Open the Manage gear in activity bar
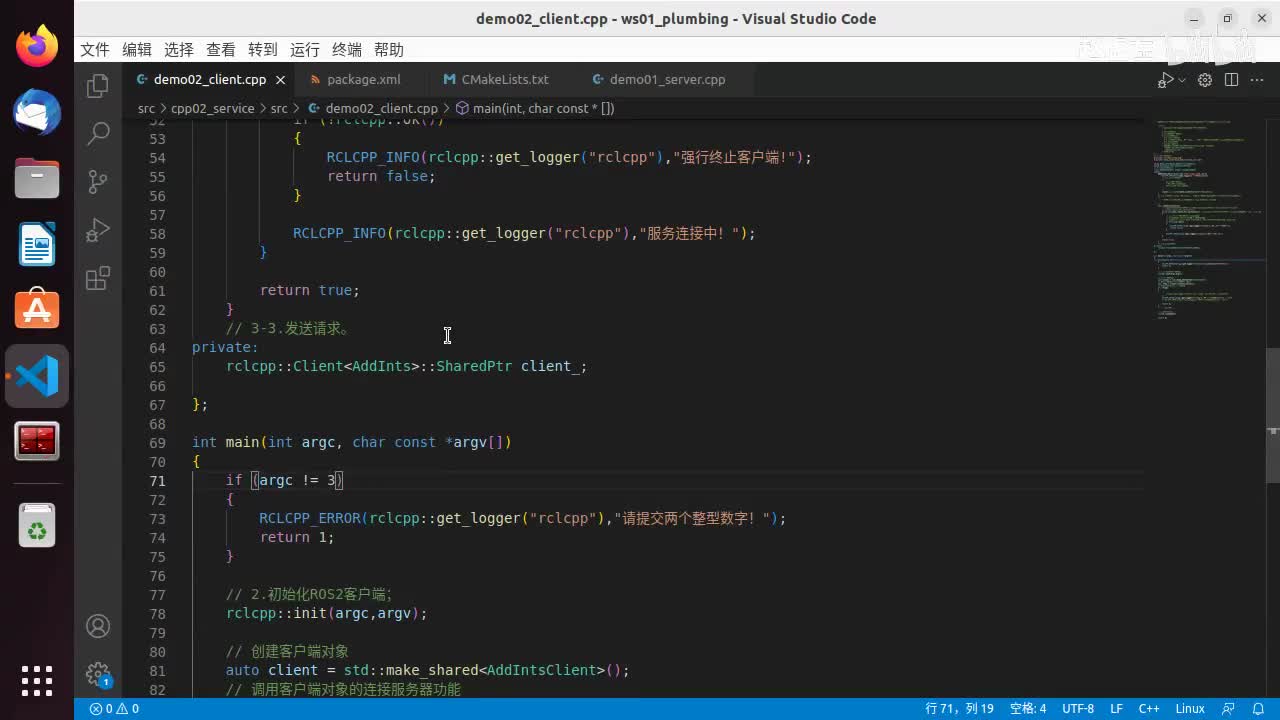The width and height of the screenshot is (1280, 720). coord(98,674)
